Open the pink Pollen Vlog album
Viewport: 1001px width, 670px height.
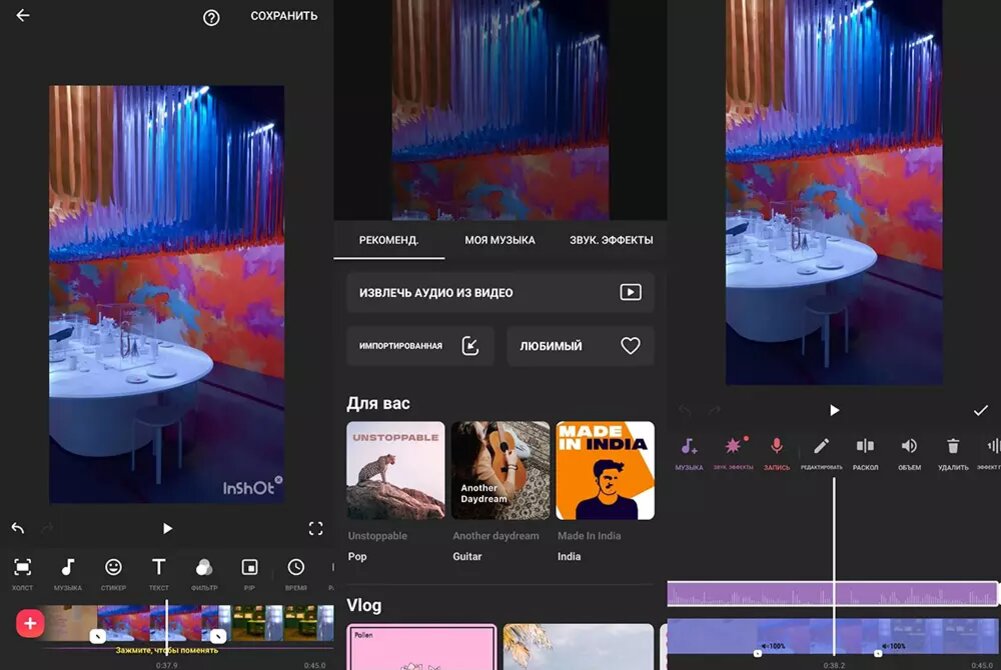(421, 647)
